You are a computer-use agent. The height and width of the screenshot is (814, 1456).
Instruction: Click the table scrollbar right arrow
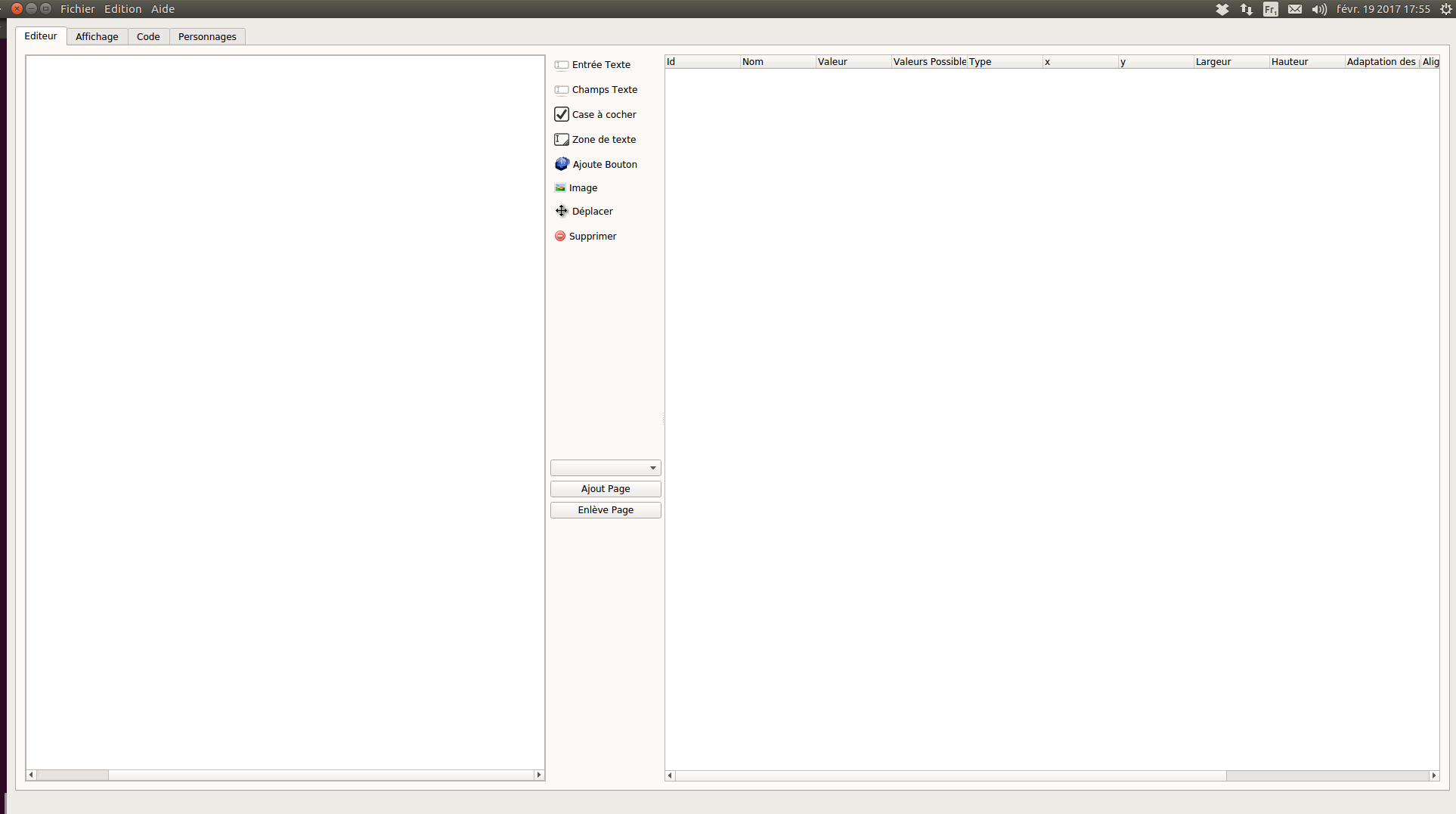(1434, 775)
